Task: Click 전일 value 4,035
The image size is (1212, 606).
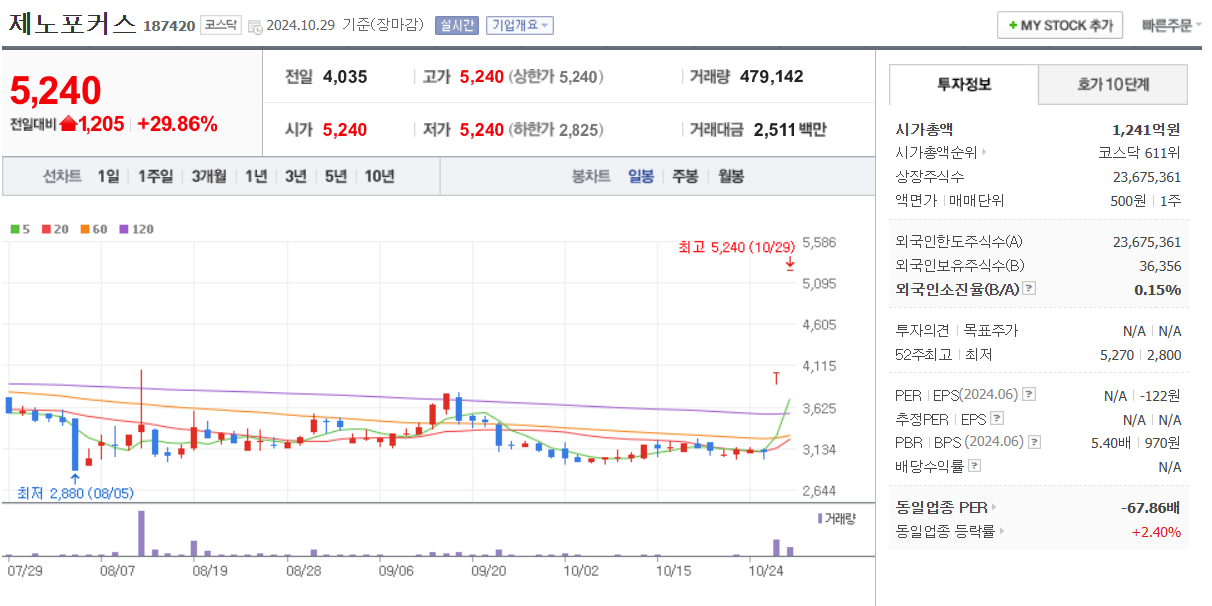Action: 346,76
